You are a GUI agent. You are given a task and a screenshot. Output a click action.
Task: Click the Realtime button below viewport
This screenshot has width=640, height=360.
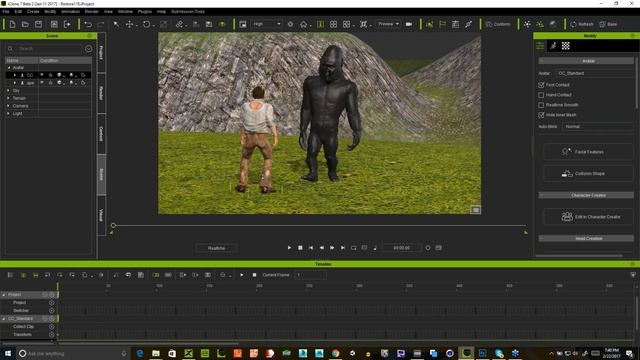click(216, 248)
